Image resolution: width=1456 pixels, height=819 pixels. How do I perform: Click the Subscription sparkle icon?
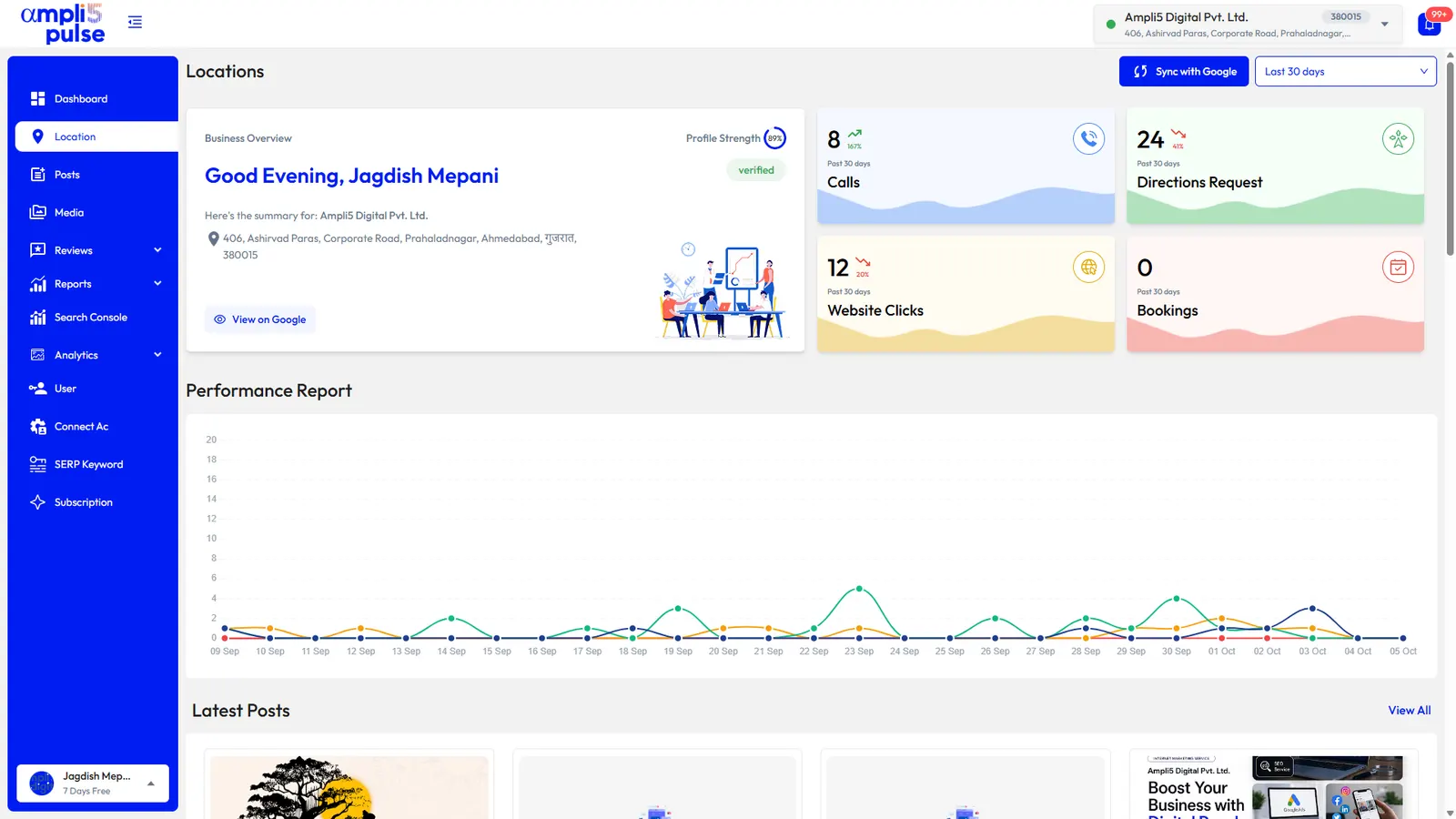(37, 502)
